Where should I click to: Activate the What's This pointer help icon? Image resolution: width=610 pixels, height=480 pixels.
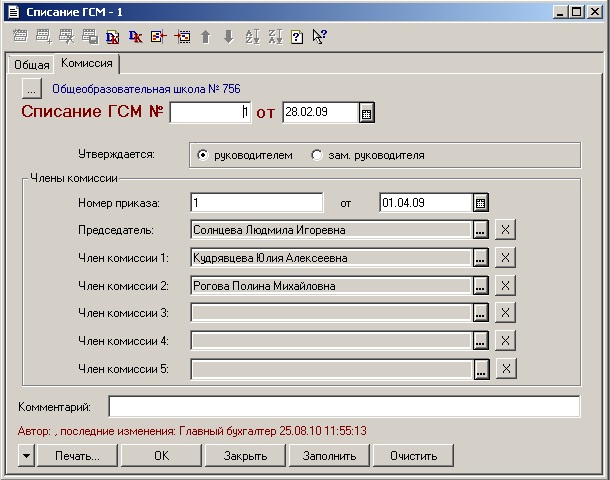[x=320, y=37]
